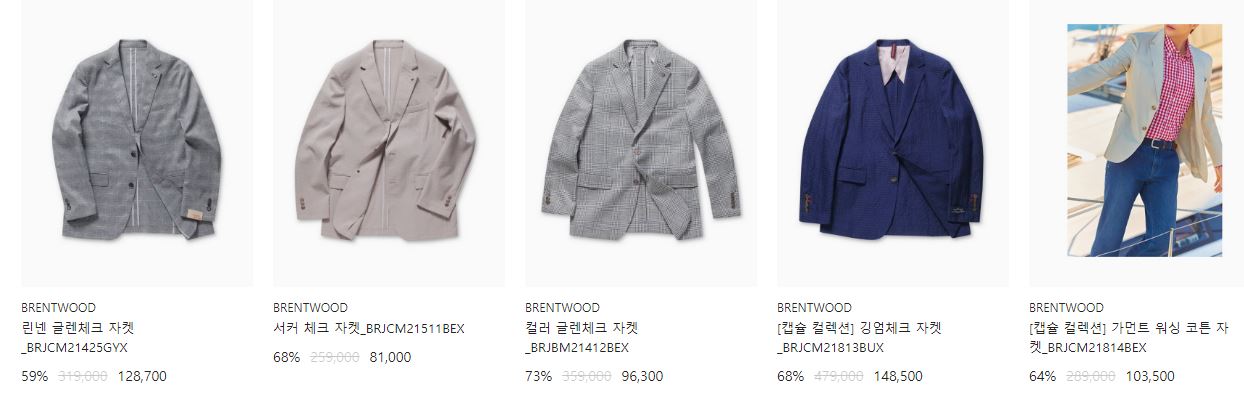Viewport: 1244px width, 420px height.
Task: Open 서커 체크 자켓_BRJCM21511BEX product title
Action: pos(369,328)
